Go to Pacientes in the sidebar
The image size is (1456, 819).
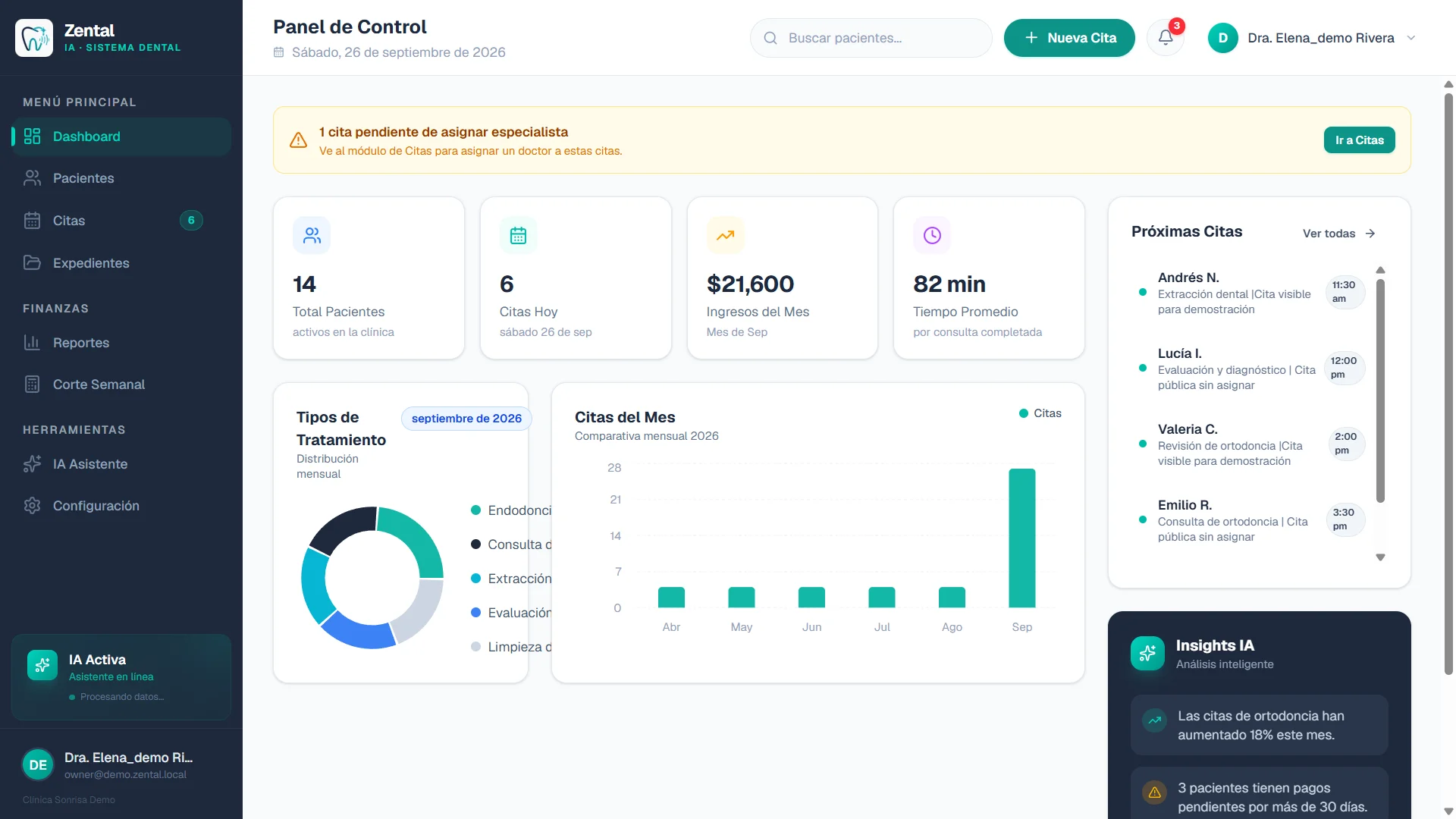tap(121, 178)
